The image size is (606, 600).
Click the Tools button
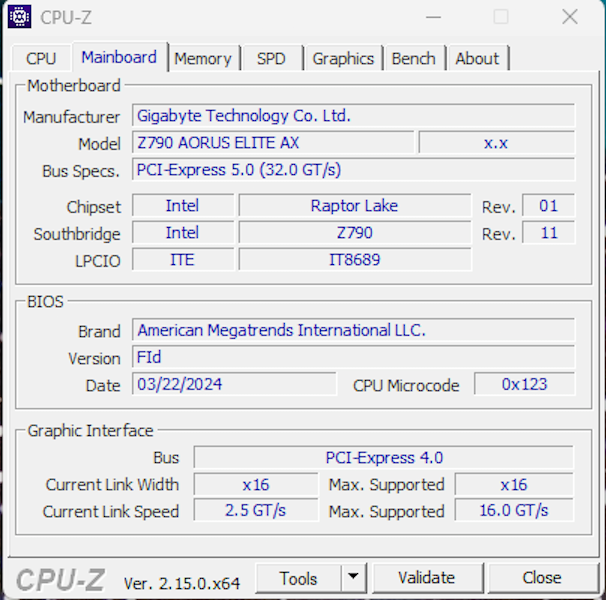298,578
